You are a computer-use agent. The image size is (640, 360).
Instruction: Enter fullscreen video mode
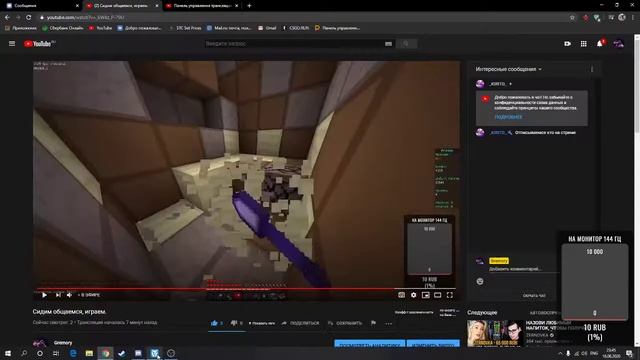[449, 295]
